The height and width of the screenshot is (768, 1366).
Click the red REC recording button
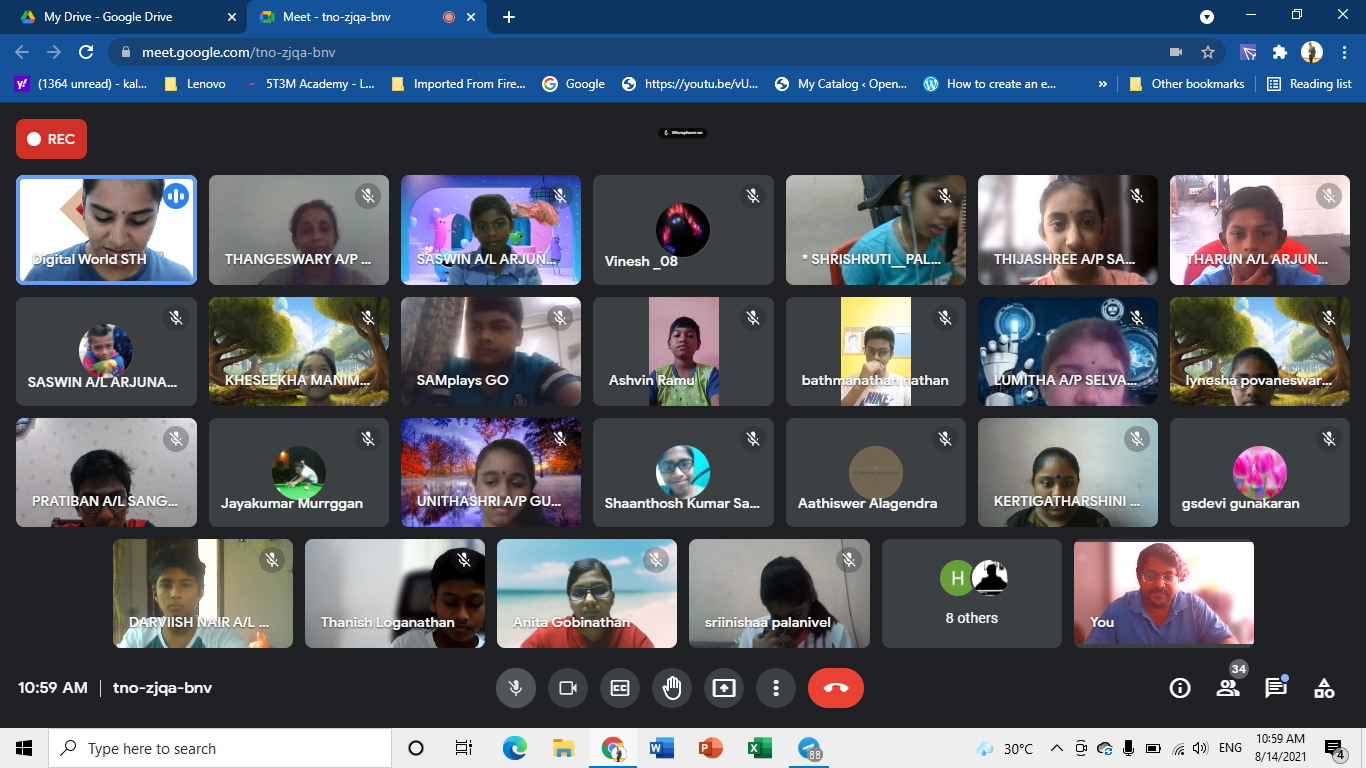[51, 139]
